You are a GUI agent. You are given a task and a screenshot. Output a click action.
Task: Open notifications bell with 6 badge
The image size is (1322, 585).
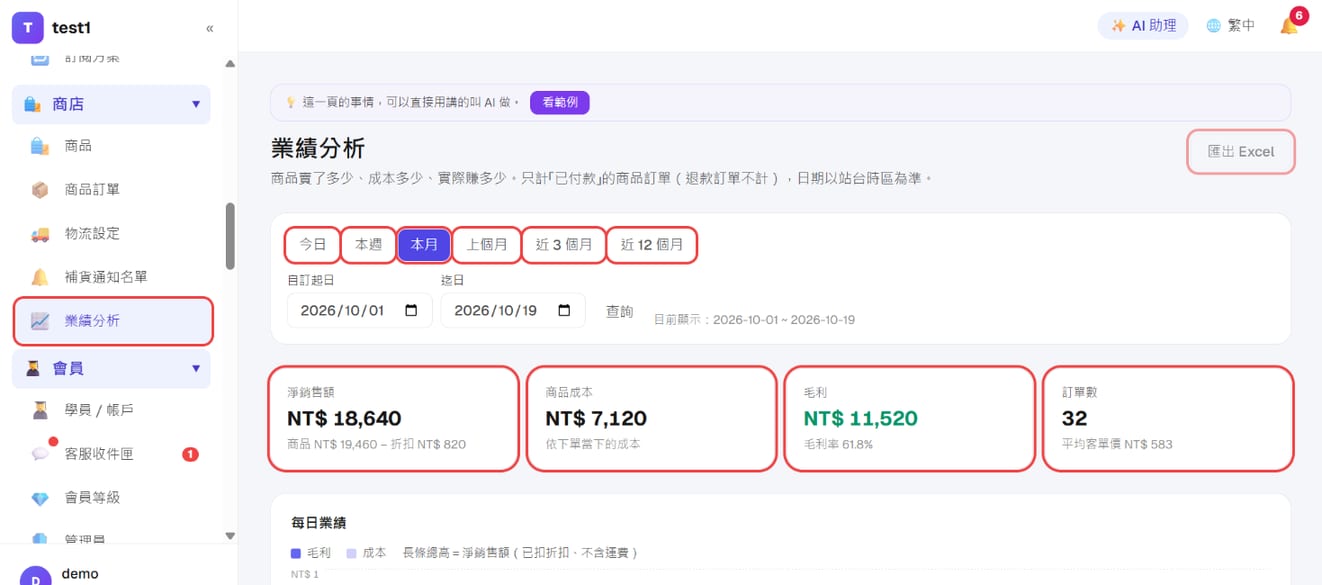1290,26
